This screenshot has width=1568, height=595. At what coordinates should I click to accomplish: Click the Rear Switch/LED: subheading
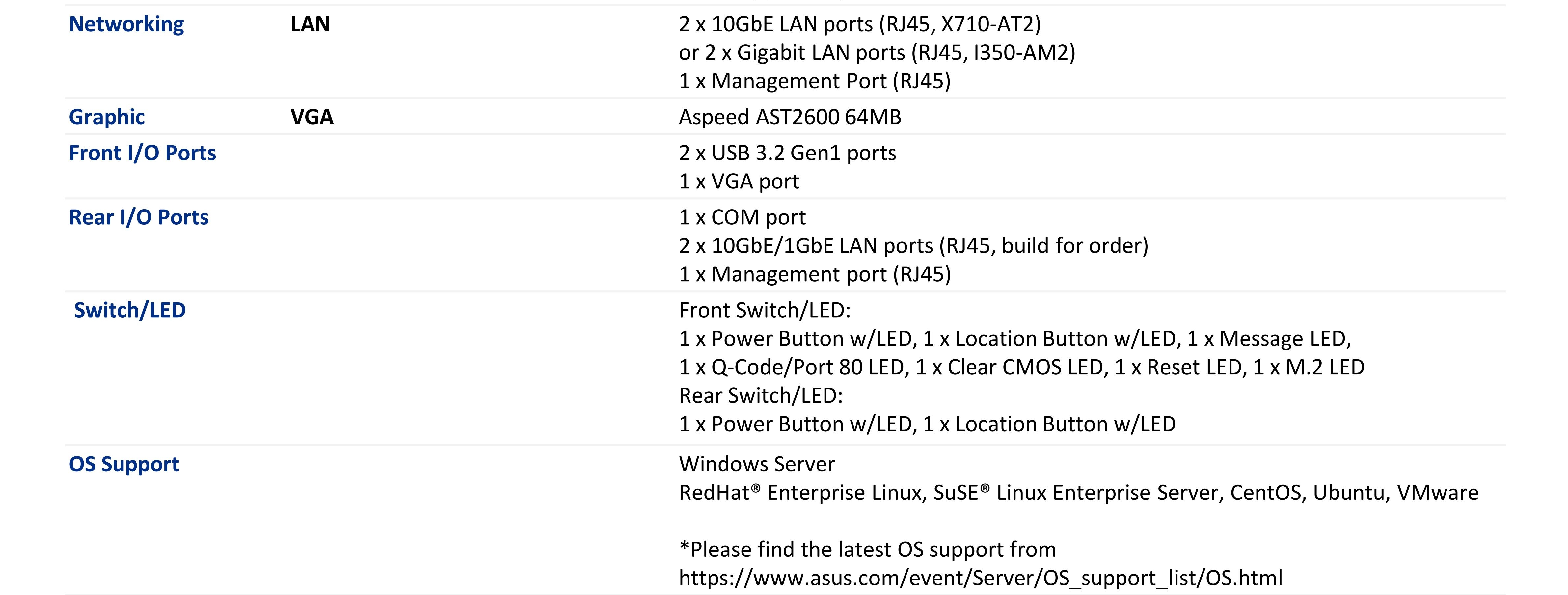pyautogui.click(x=761, y=396)
